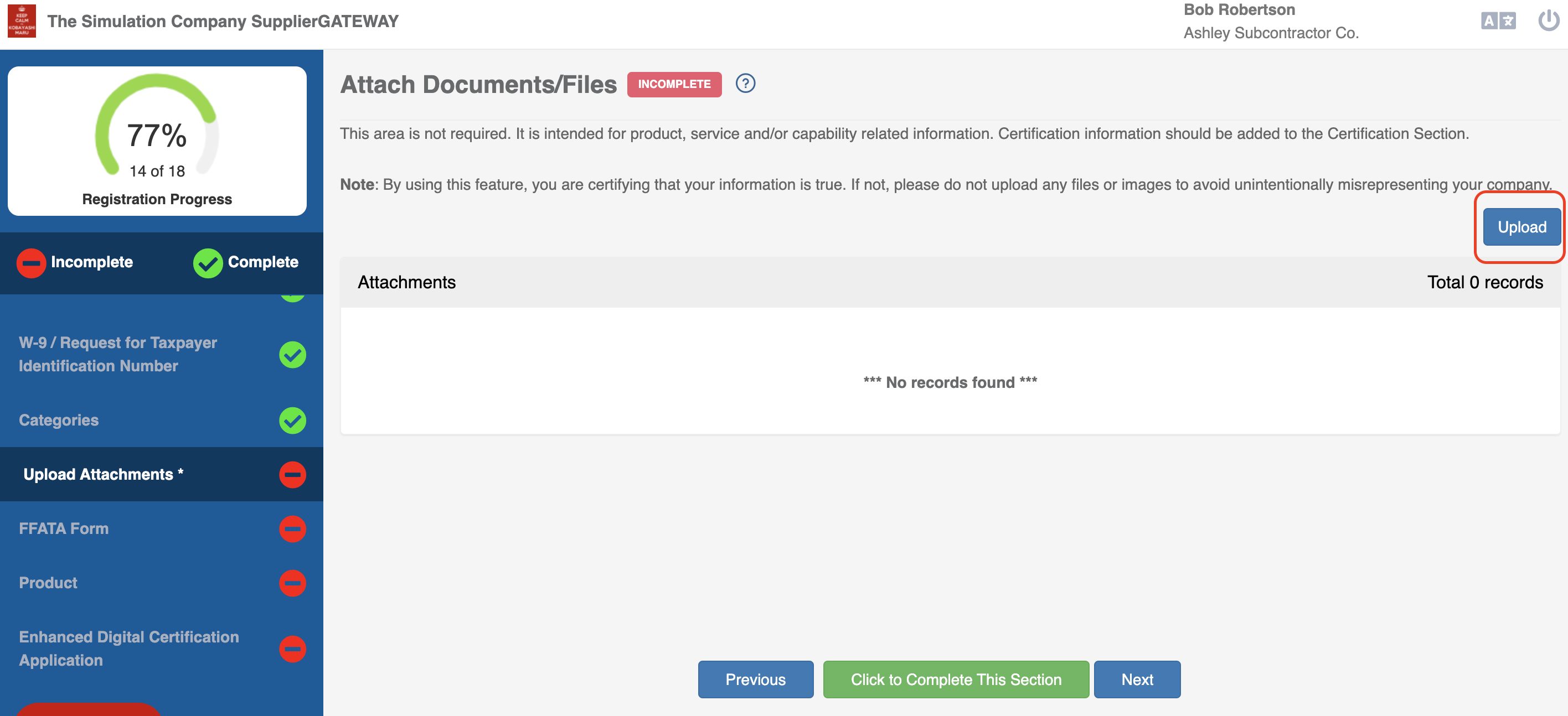Click the help question mark icon
The width and height of the screenshot is (1568, 716).
[x=745, y=84]
